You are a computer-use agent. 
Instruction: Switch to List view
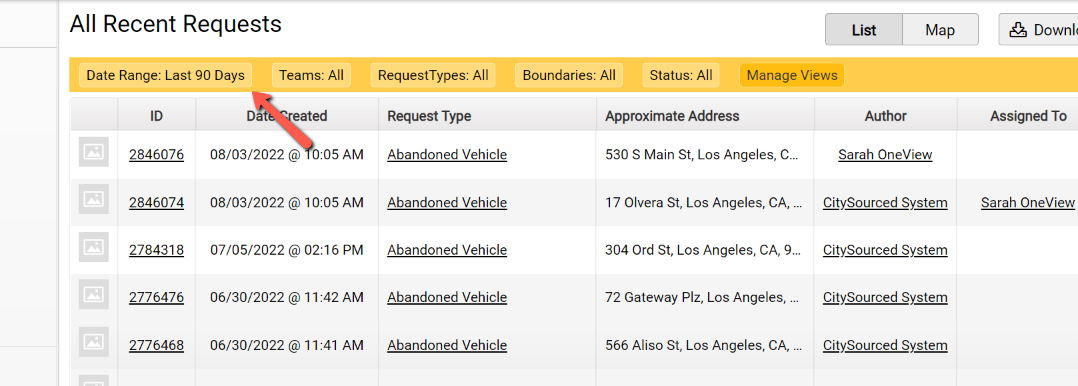point(864,30)
